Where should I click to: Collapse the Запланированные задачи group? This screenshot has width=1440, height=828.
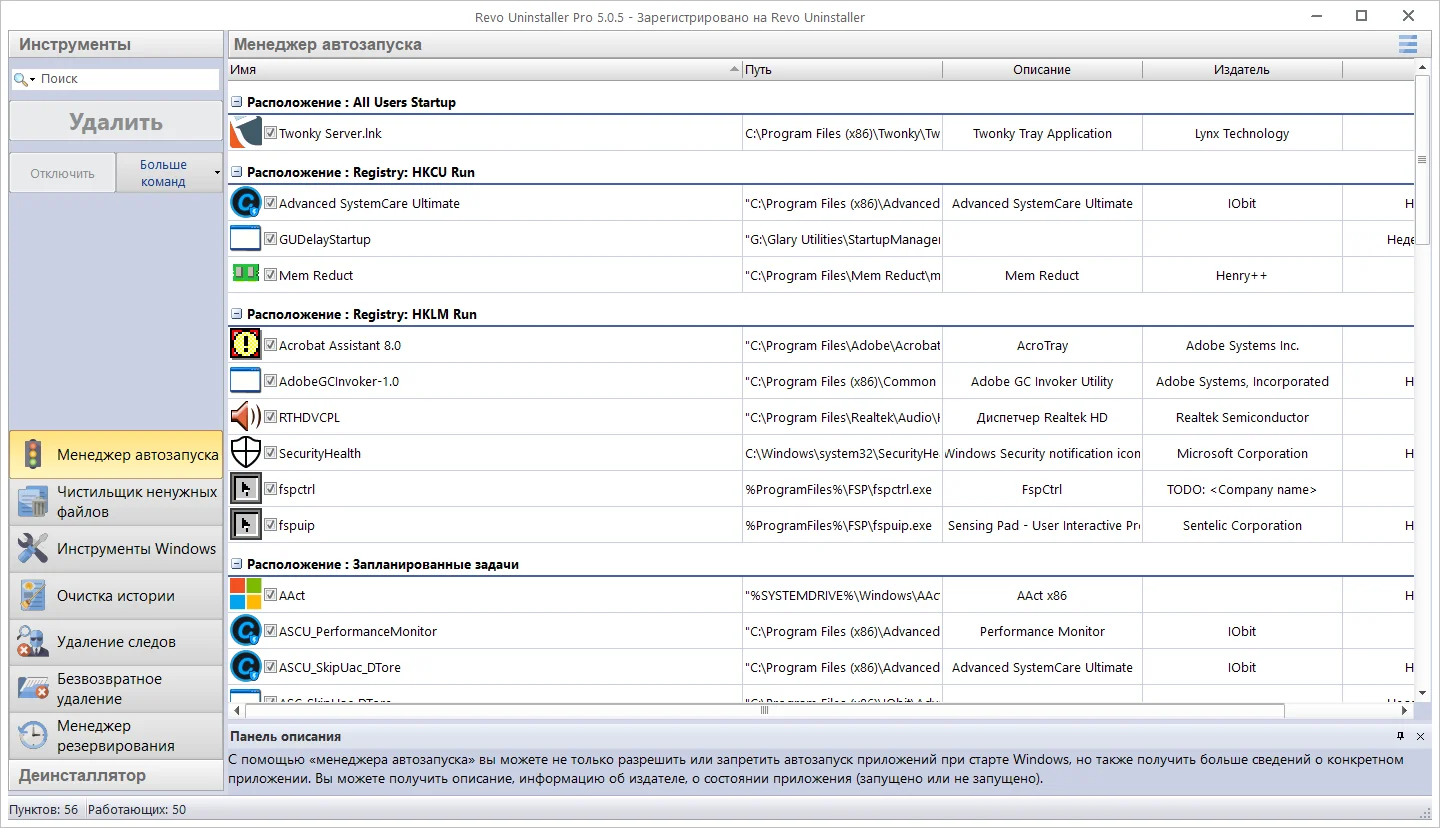pyautogui.click(x=237, y=564)
